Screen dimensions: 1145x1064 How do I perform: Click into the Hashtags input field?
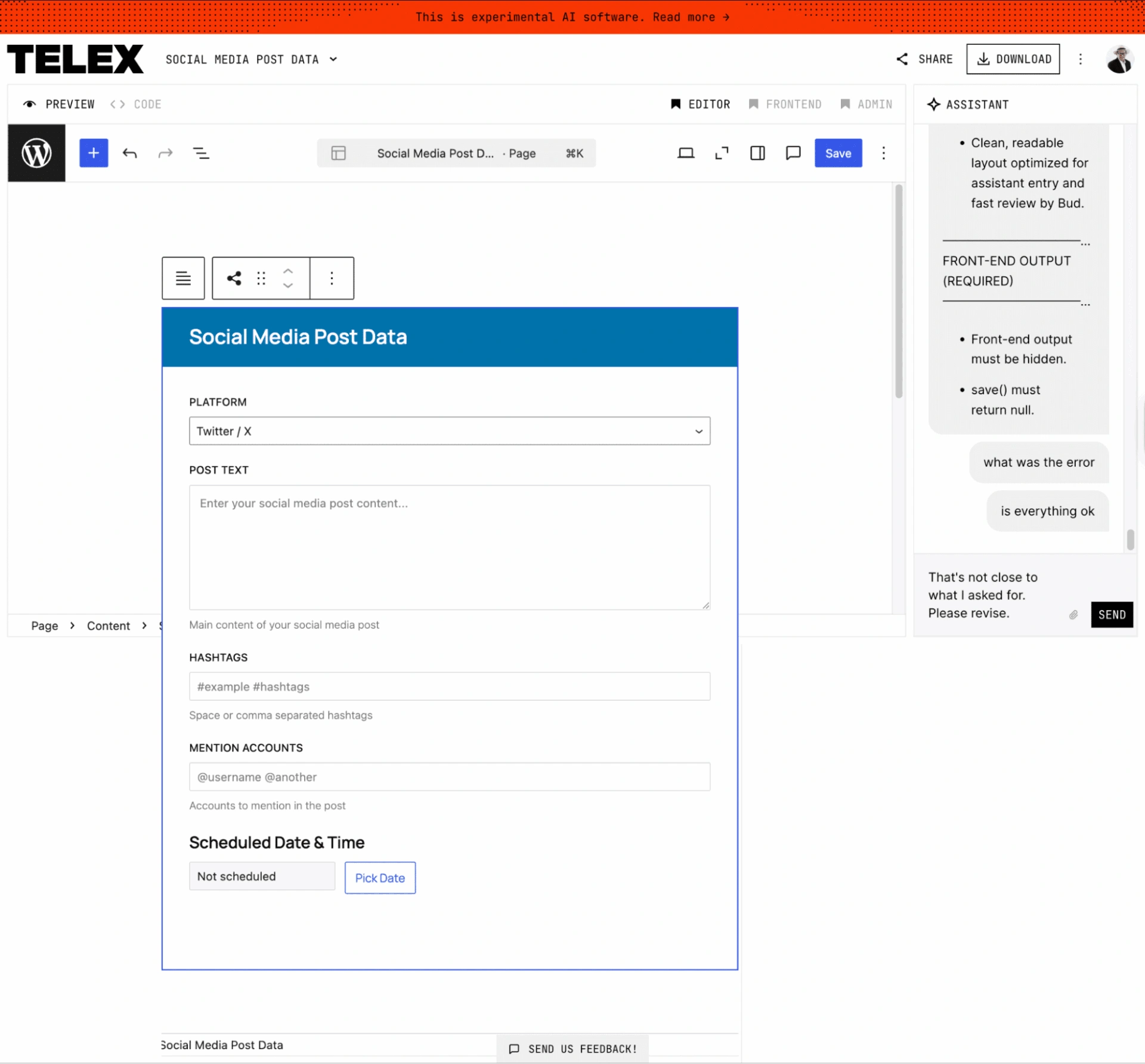(450, 686)
